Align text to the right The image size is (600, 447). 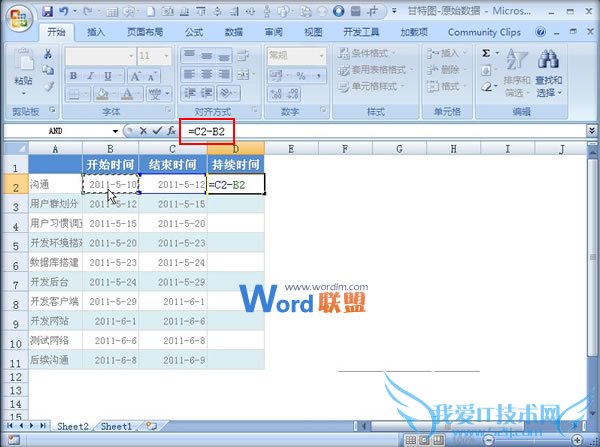coord(224,74)
